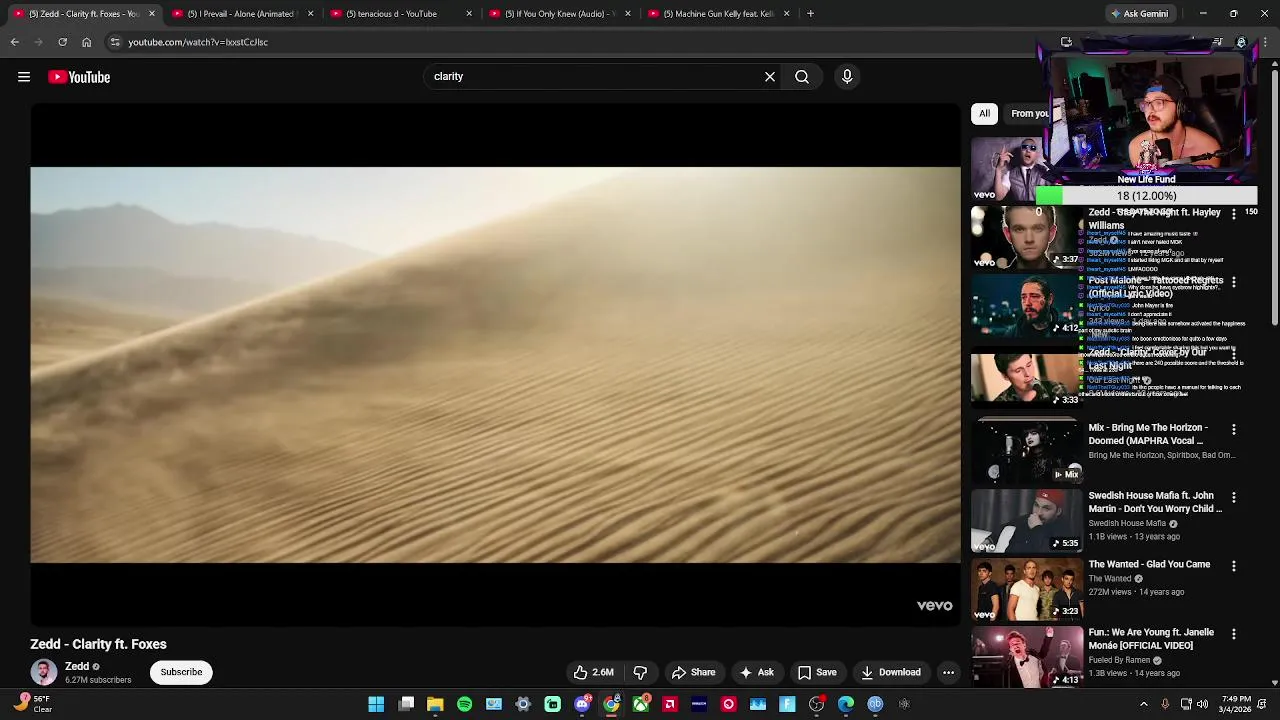Show hidden system tray icons
This screenshot has height=720, width=1280.
coord(1144,704)
